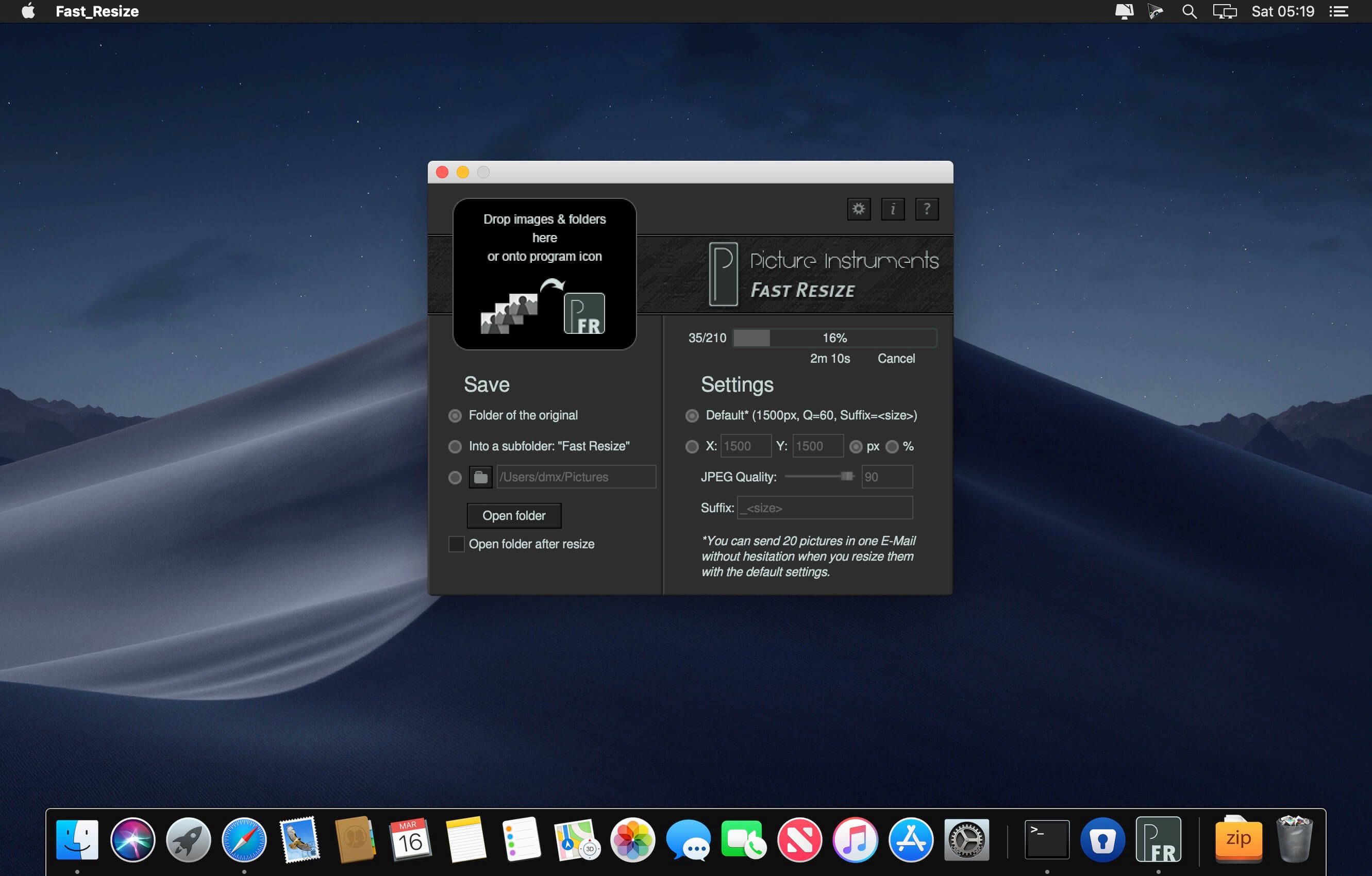1372x876 pixels.
Task: Open Launchpad from the Dock
Action: coord(189,839)
